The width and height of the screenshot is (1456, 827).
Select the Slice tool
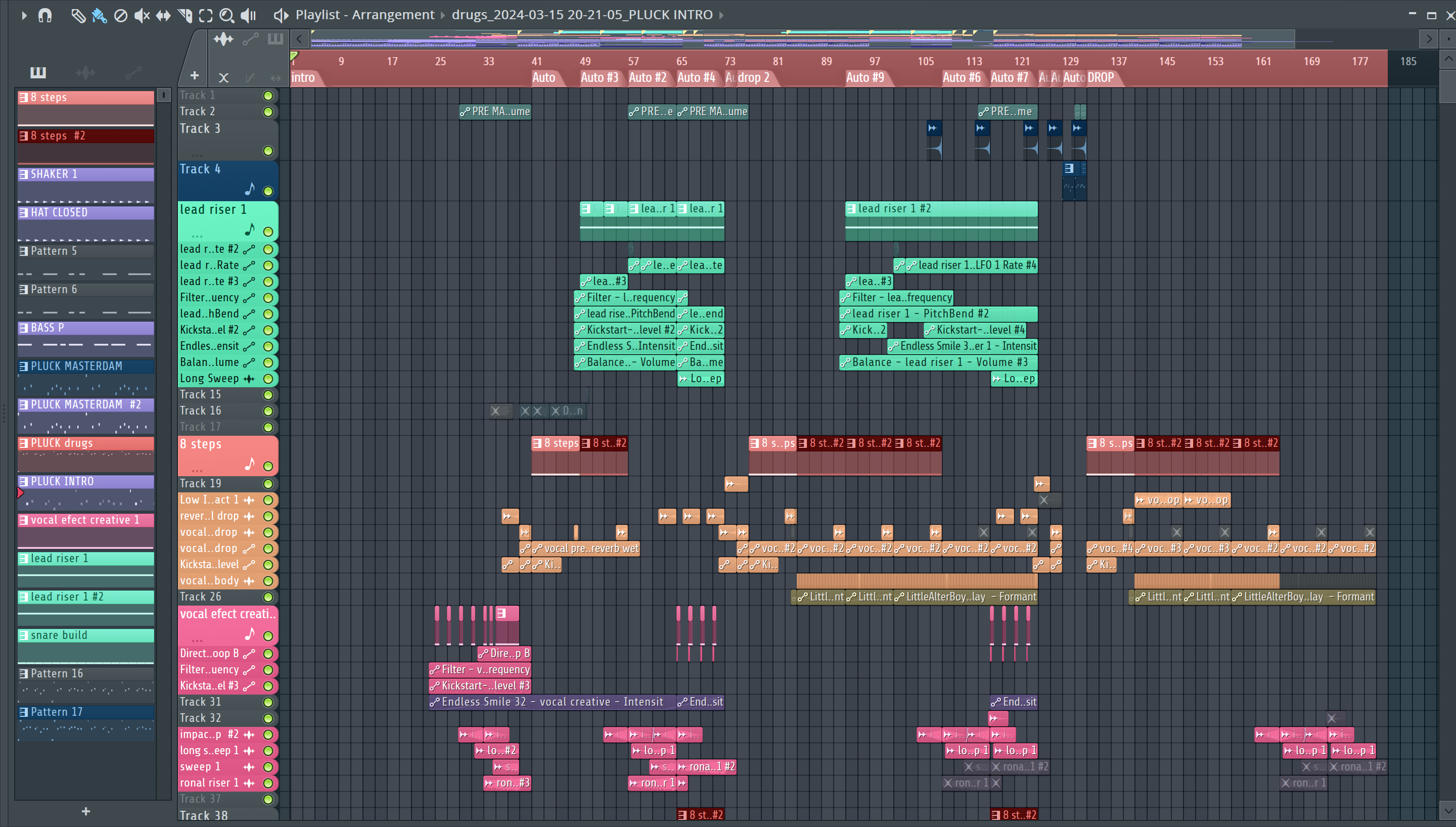[x=185, y=15]
